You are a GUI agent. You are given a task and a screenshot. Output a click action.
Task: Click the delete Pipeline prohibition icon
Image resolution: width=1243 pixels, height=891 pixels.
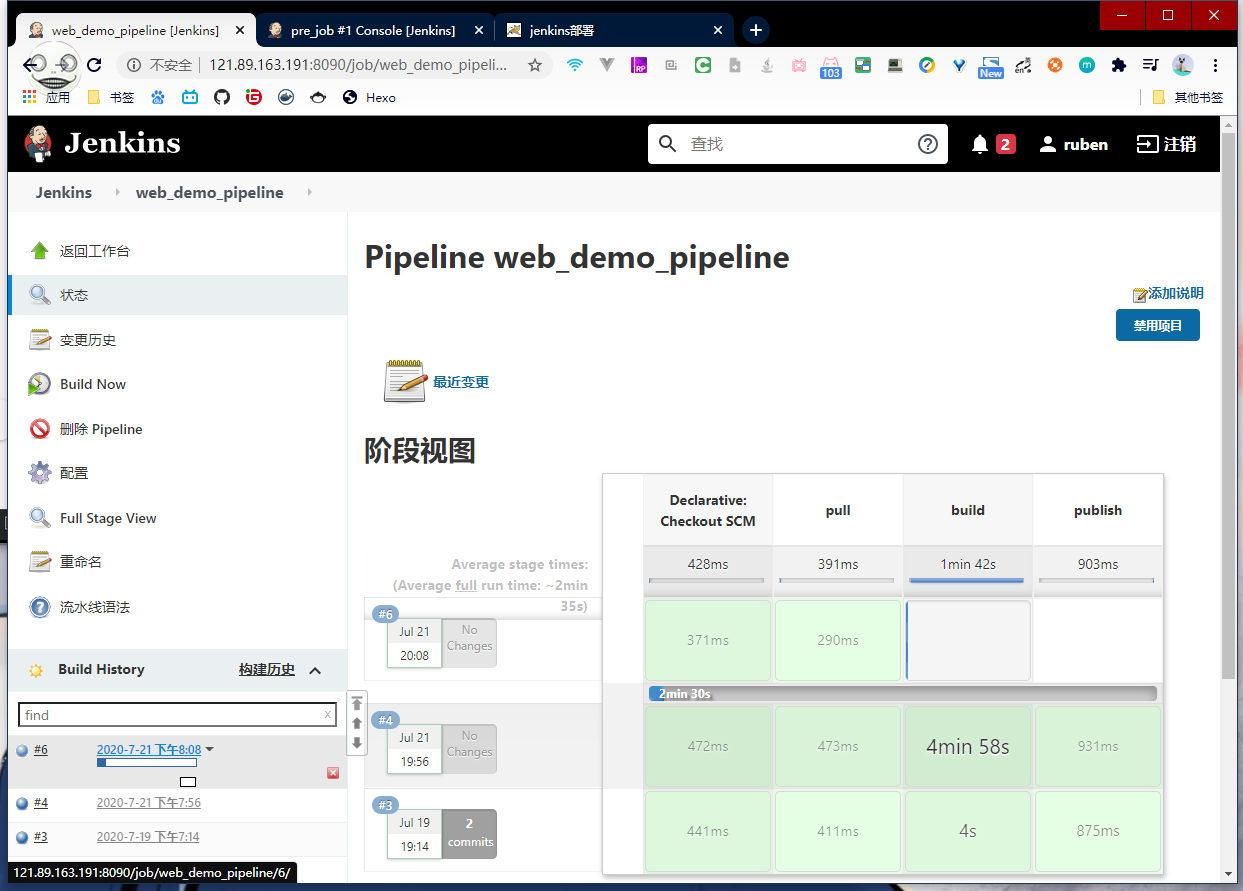(39, 429)
